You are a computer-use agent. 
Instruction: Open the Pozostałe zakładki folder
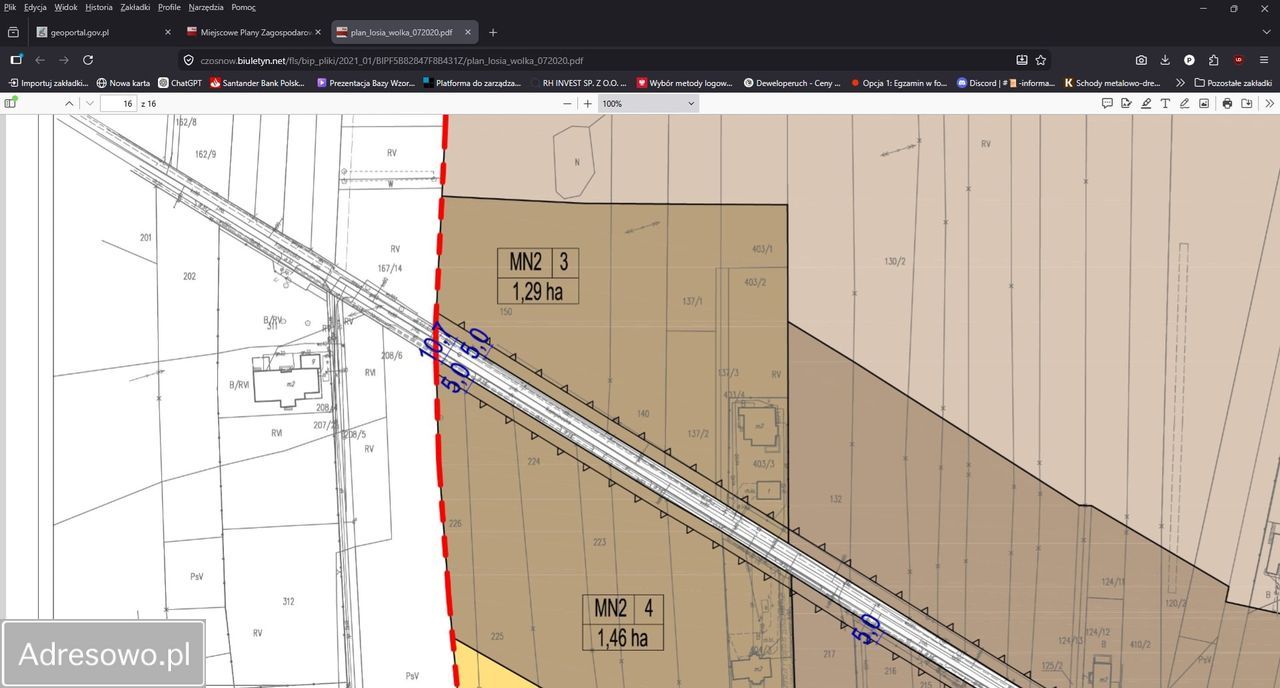[1233, 83]
